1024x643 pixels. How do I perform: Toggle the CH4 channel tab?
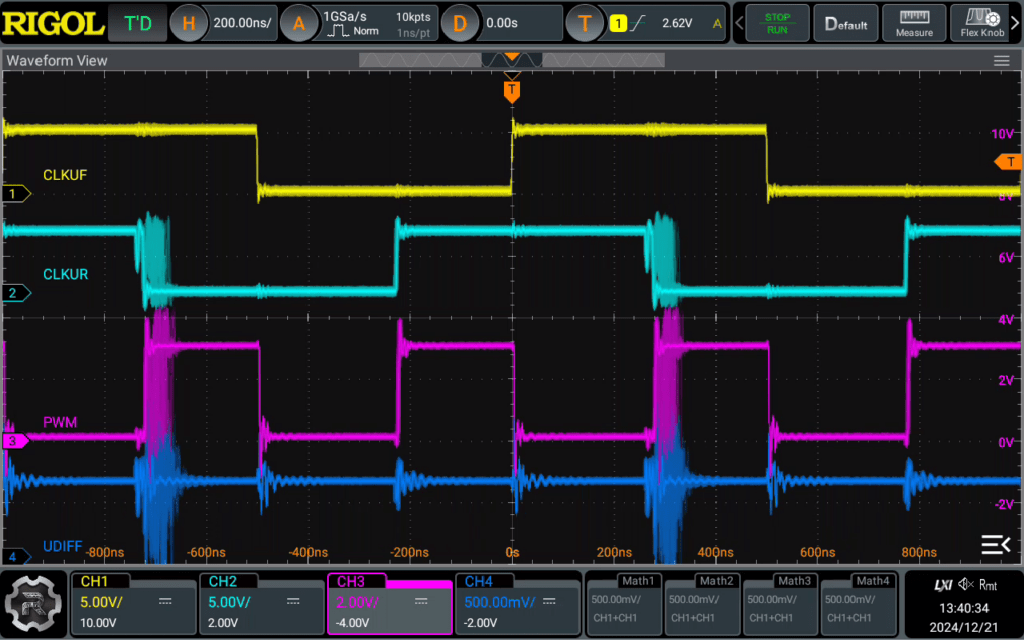pyautogui.click(x=517, y=604)
